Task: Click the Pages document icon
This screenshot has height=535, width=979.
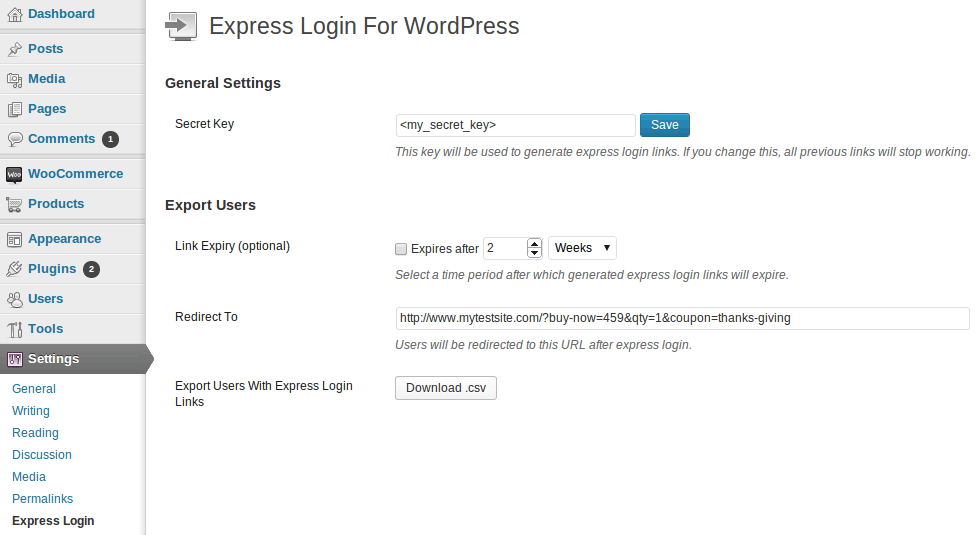Action: point(14,109)
